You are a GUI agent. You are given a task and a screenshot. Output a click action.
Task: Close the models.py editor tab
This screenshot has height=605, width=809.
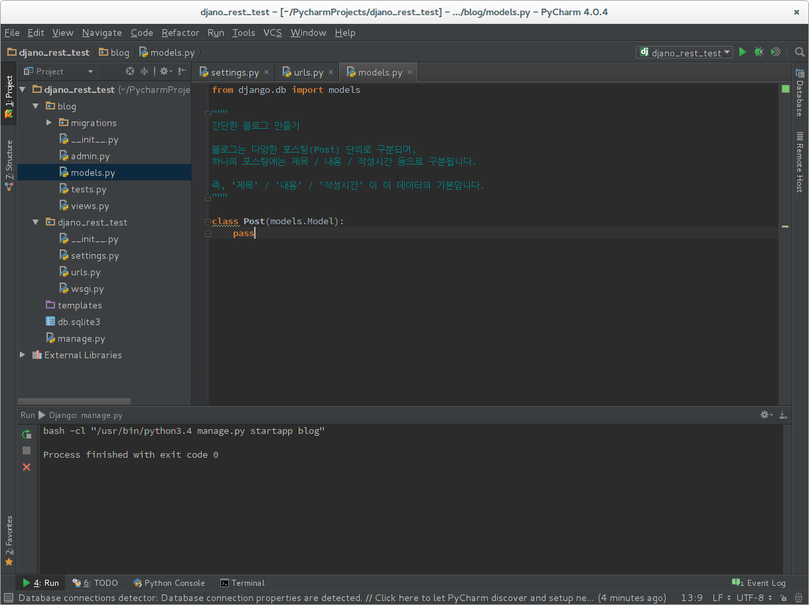(x=410, y=72)
